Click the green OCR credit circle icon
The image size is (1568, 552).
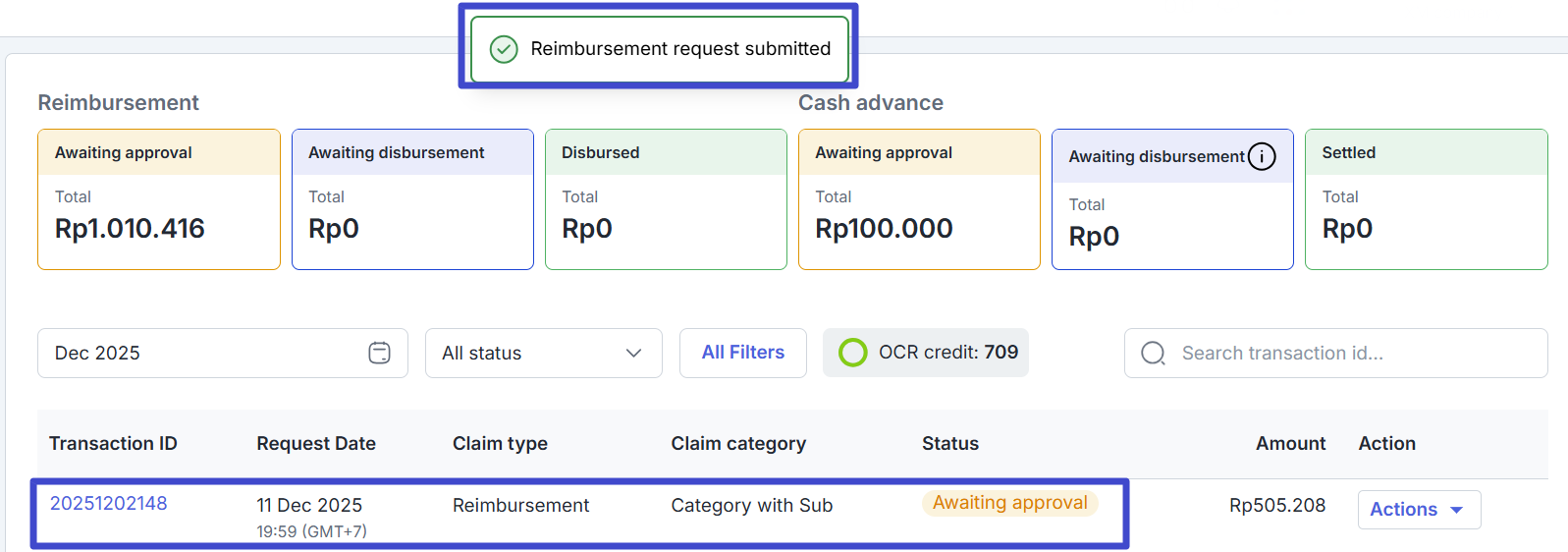pyautogui.click(x=852, y=353)
